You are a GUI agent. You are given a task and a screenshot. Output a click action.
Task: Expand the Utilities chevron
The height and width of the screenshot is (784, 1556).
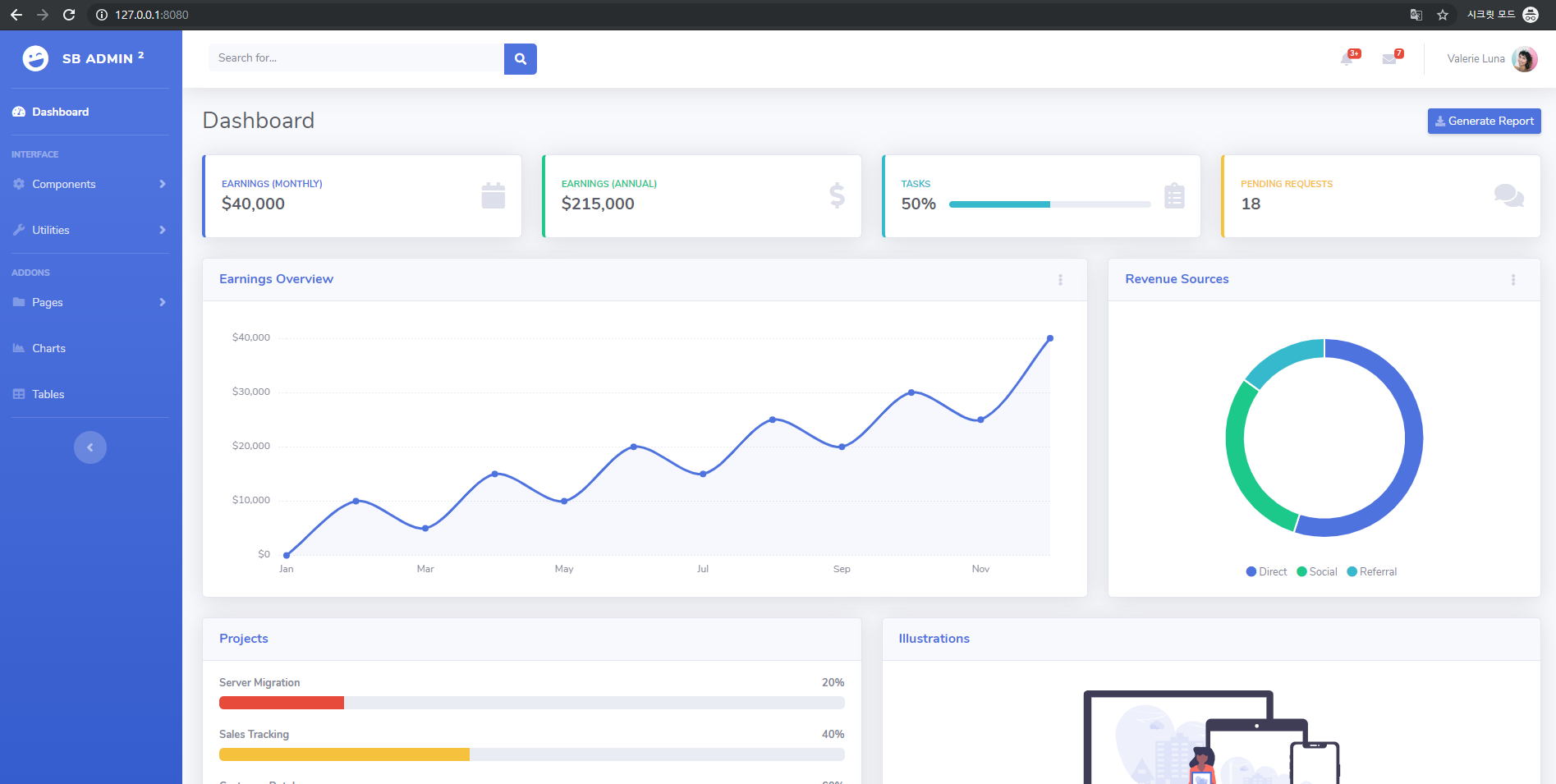tap(163, 230)
